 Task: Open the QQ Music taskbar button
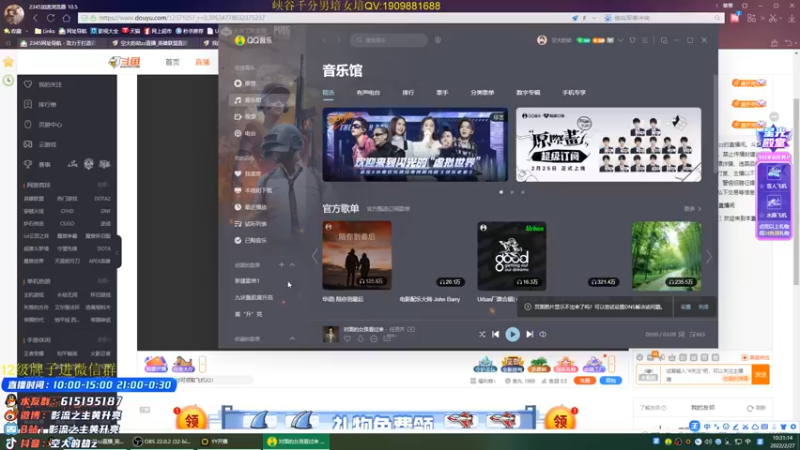click(296, 442)
